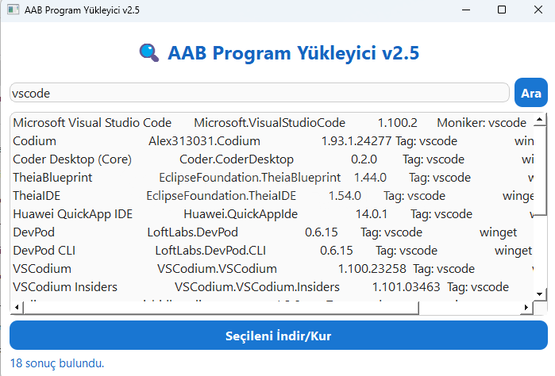
Task: Click the search box containing vscode
Action: point(259,93)
